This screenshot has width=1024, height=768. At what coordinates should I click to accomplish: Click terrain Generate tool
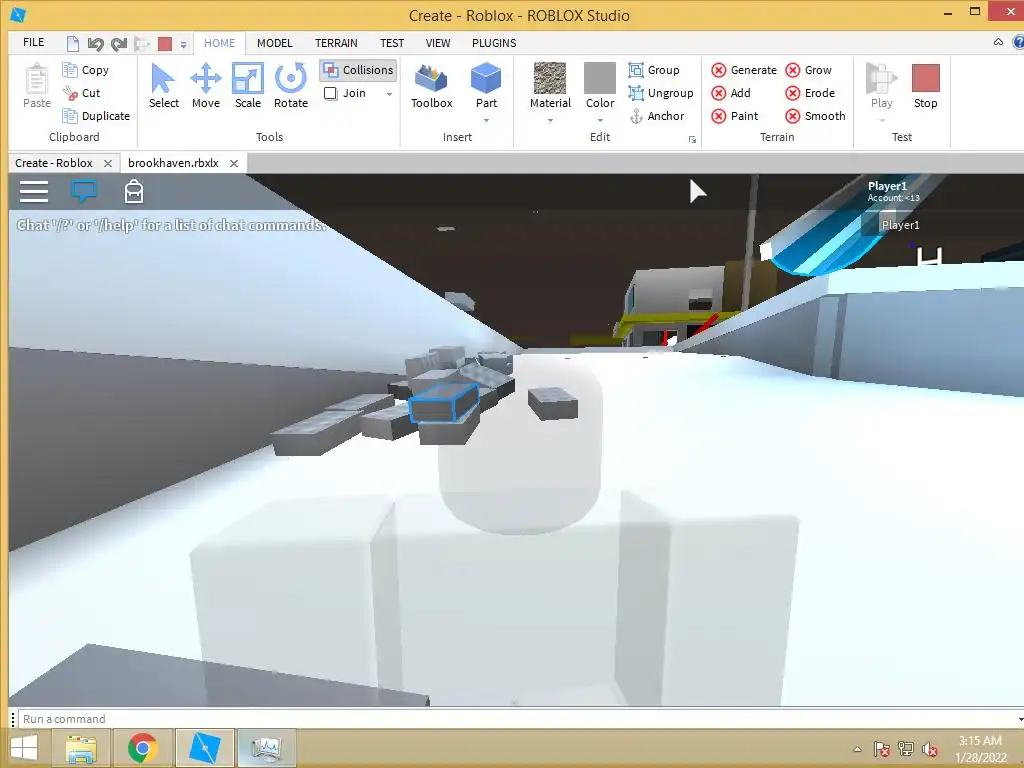(x=744, y=70)
